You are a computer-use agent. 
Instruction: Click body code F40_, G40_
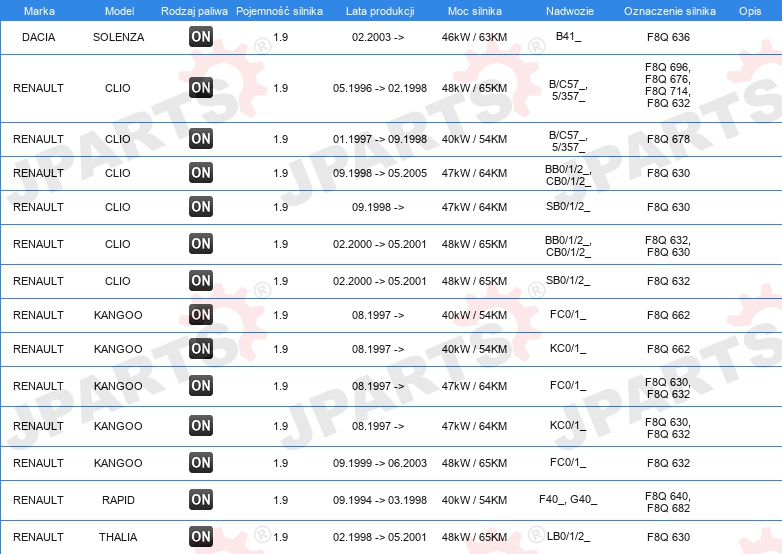click(568, 499)
